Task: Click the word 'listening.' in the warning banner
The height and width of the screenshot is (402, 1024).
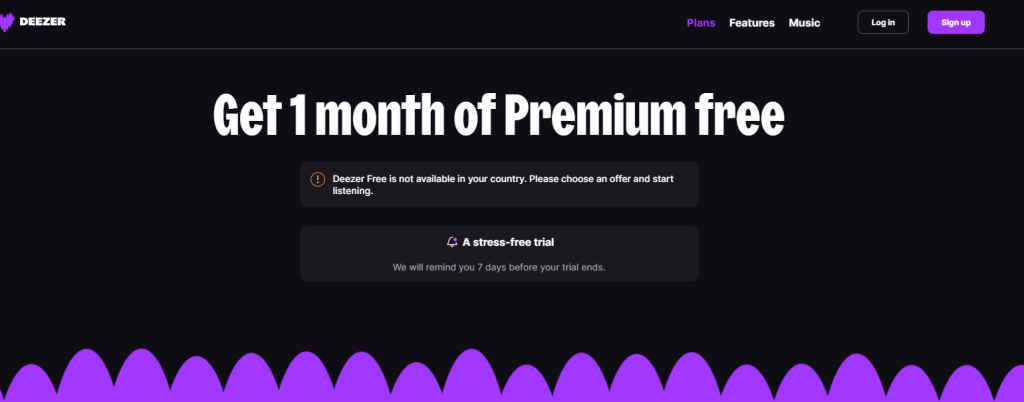Action: pyautogui.click(x=353, y=191)
